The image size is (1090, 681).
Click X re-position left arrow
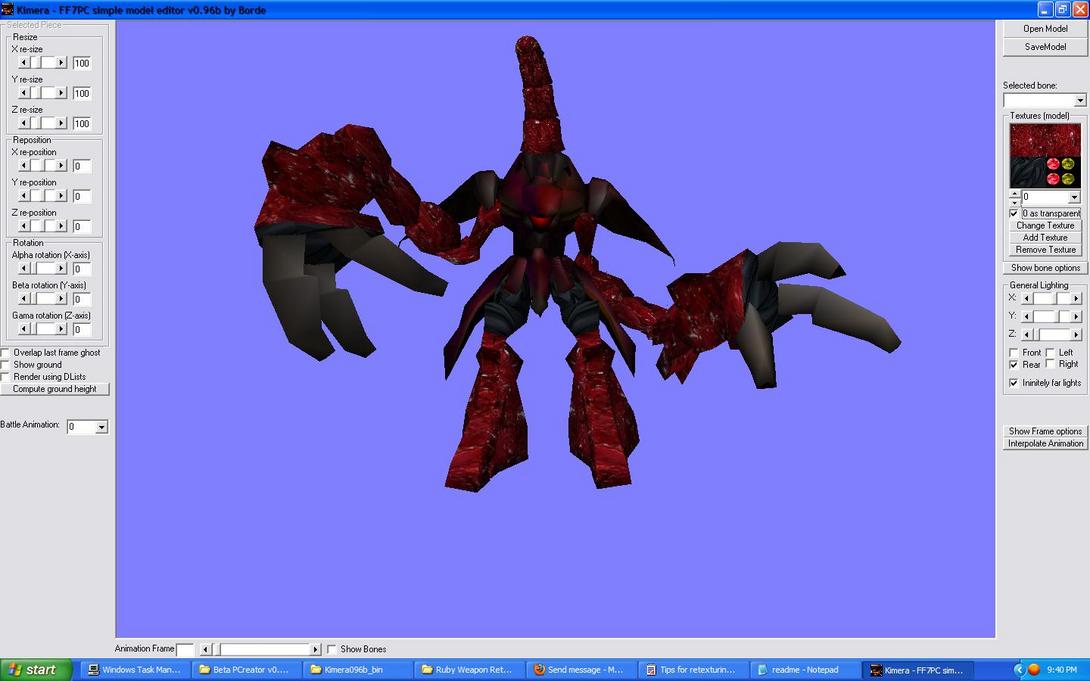click(x=24, y=165)
